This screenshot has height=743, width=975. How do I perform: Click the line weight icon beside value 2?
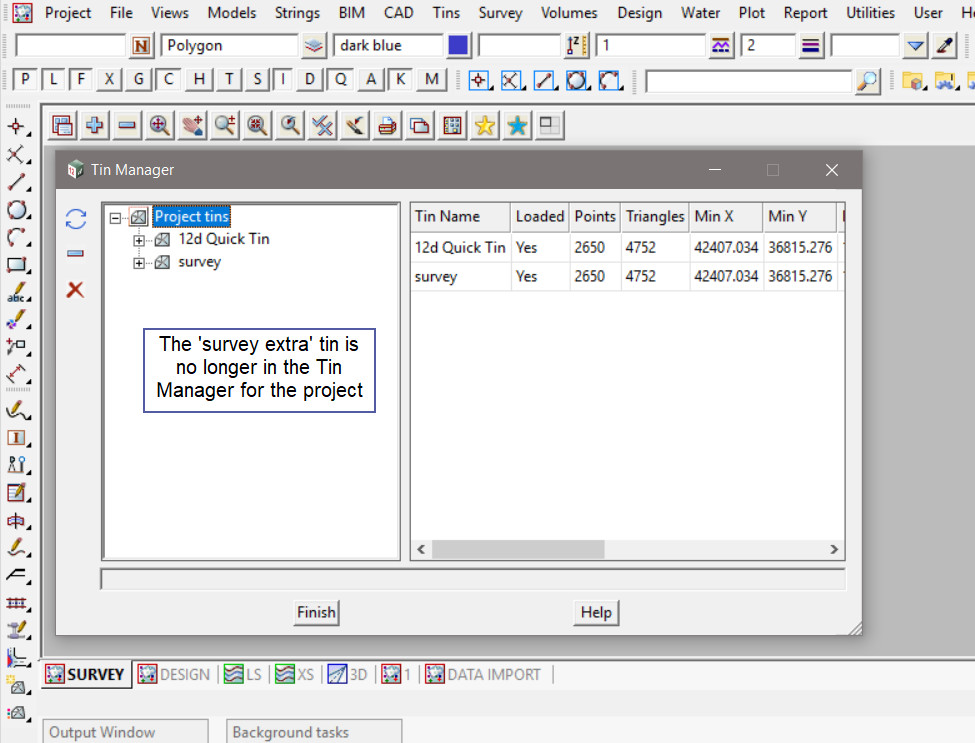pos(811,45)
